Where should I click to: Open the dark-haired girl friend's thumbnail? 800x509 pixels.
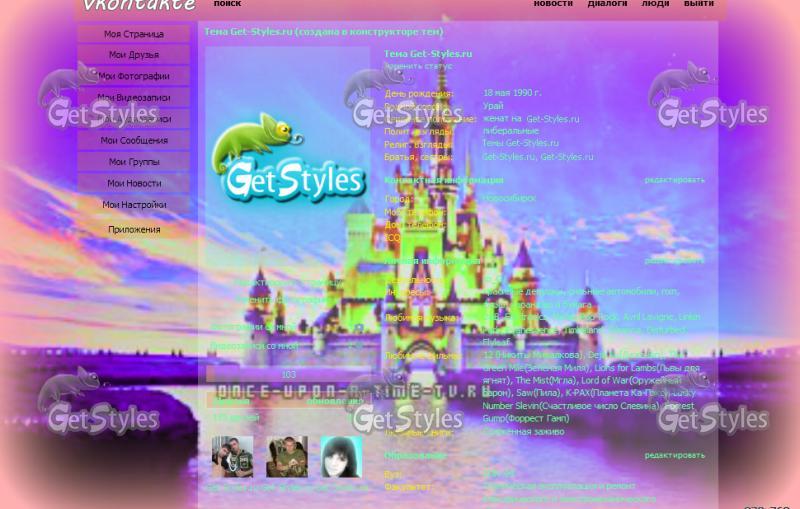coord(341,456)
